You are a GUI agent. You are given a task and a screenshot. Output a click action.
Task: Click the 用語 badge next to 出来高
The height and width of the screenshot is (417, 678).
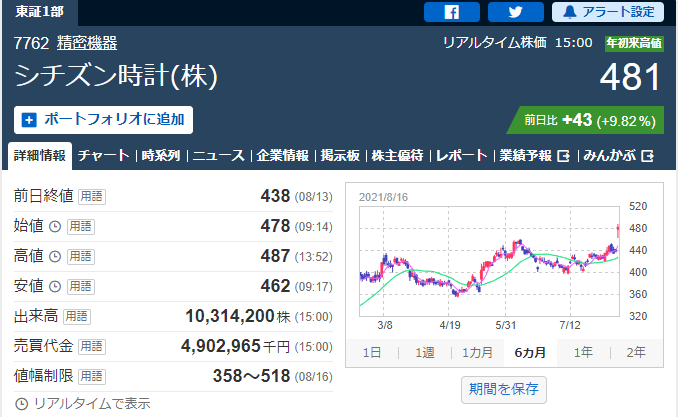click(77, 316)
